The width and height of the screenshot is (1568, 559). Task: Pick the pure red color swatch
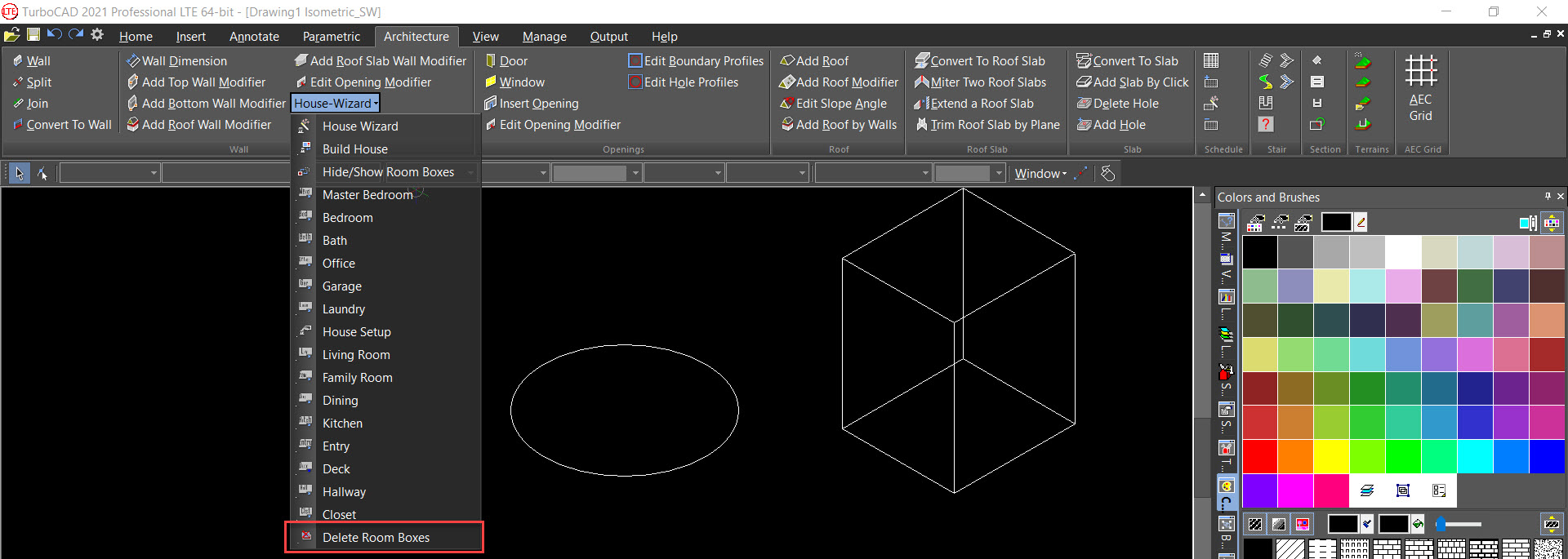click(x=1260, y=456)
